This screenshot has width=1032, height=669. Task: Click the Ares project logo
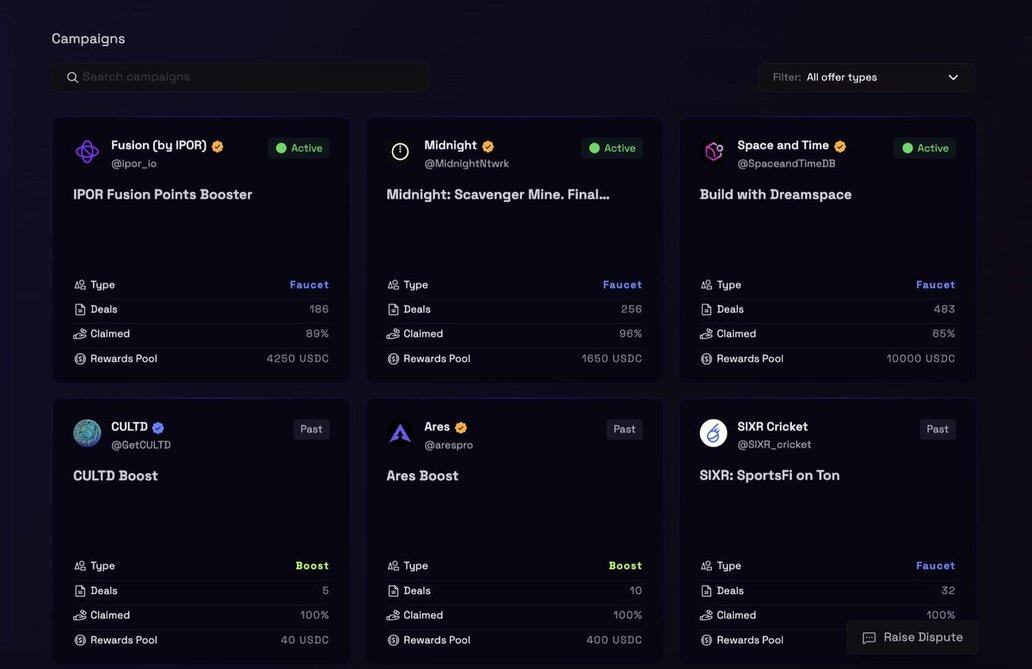[x=400, y=433]
